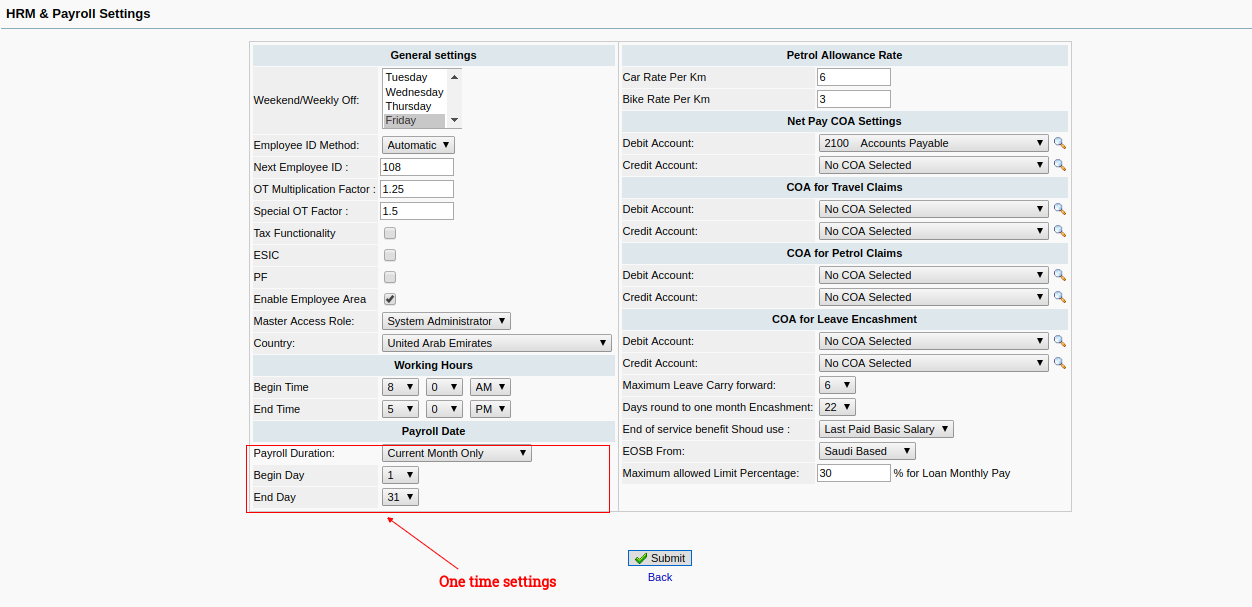Click magnifier next to Petrol Claims Debit Account
This screenshot has height=607, width=1252.
(x=1060, y=275)
